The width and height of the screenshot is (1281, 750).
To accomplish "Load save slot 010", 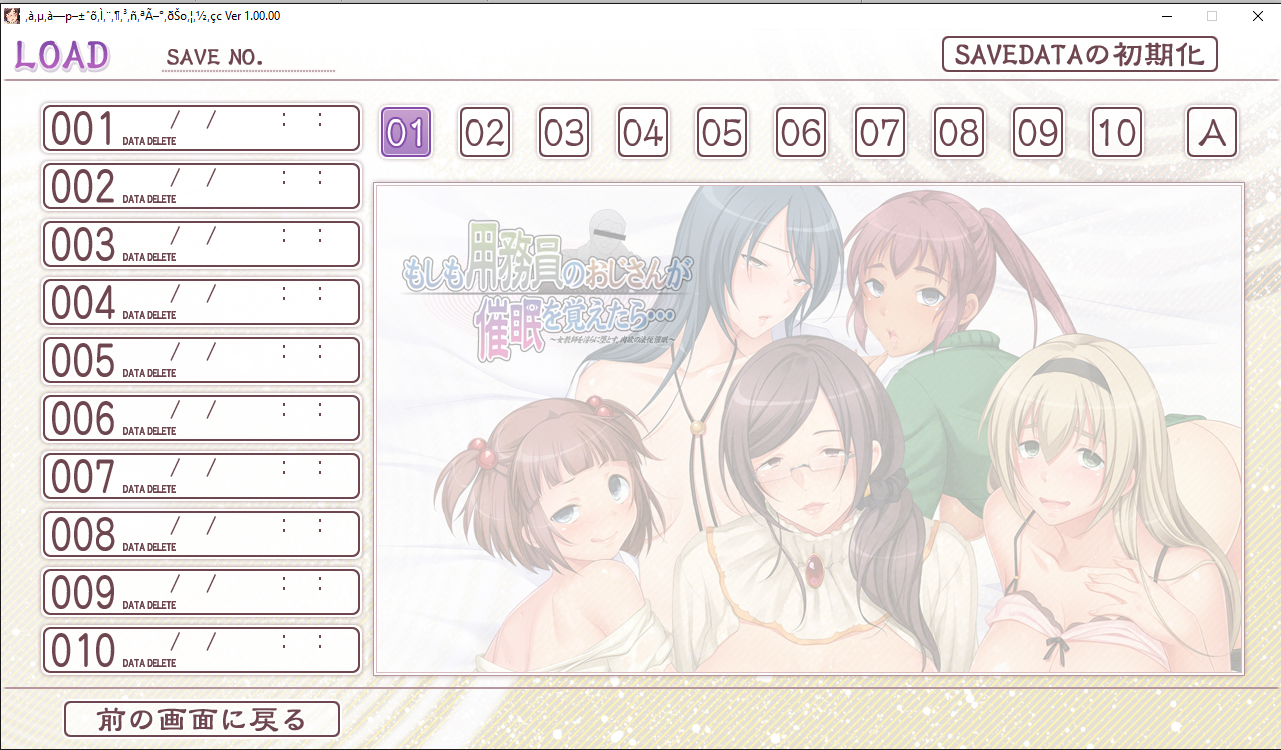I will click(201, 650).
